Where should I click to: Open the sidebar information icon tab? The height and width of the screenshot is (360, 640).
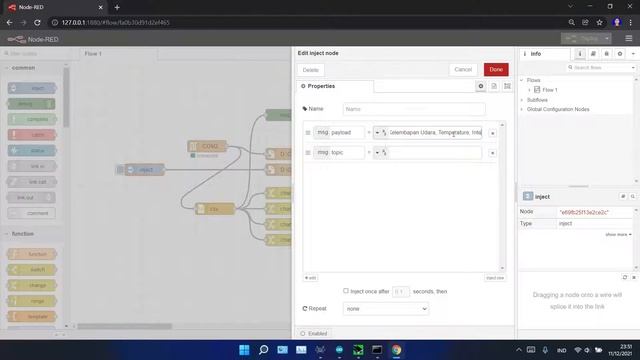580,54
